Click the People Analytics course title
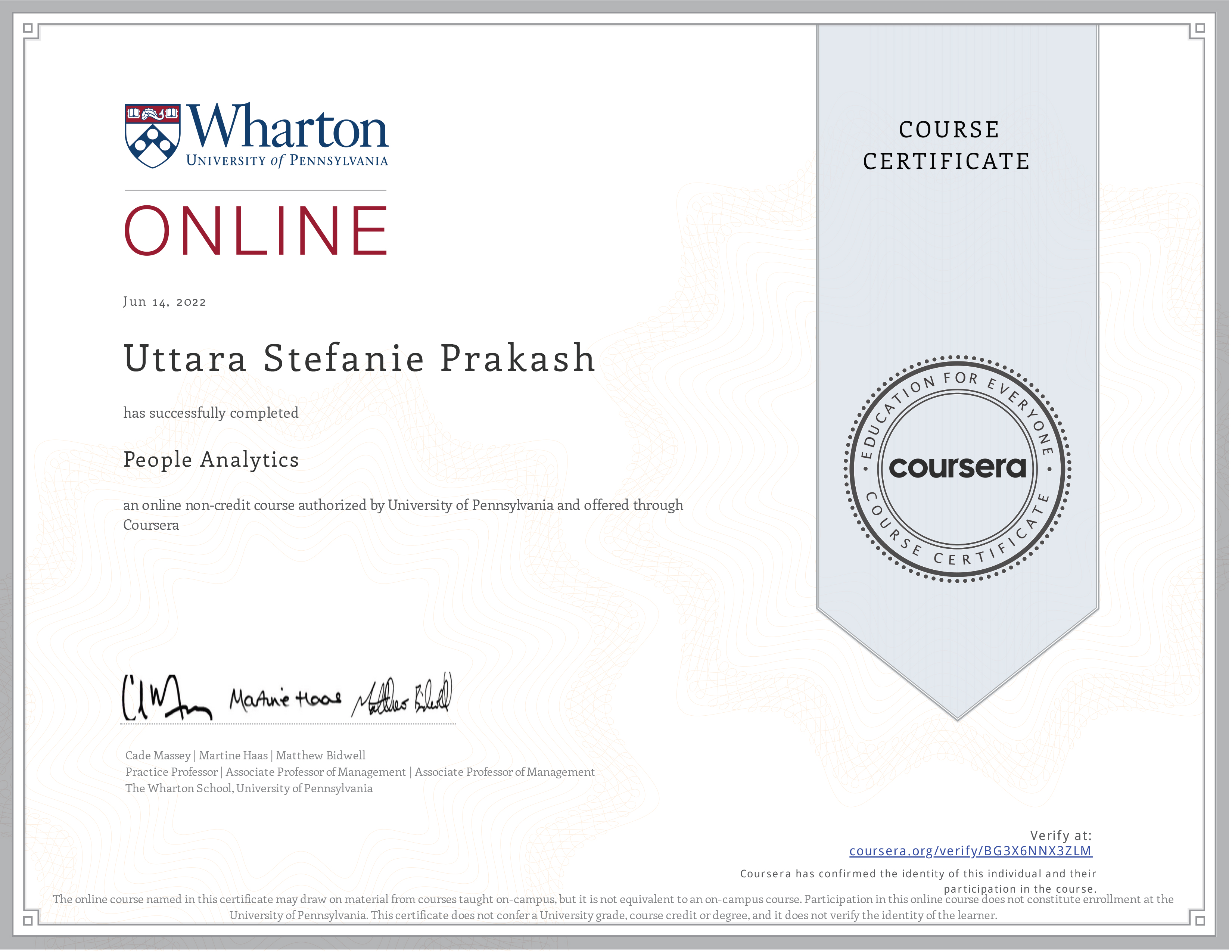Viewport: 1232px width, 952px height. pyautogui.click(x=211, y=460)
